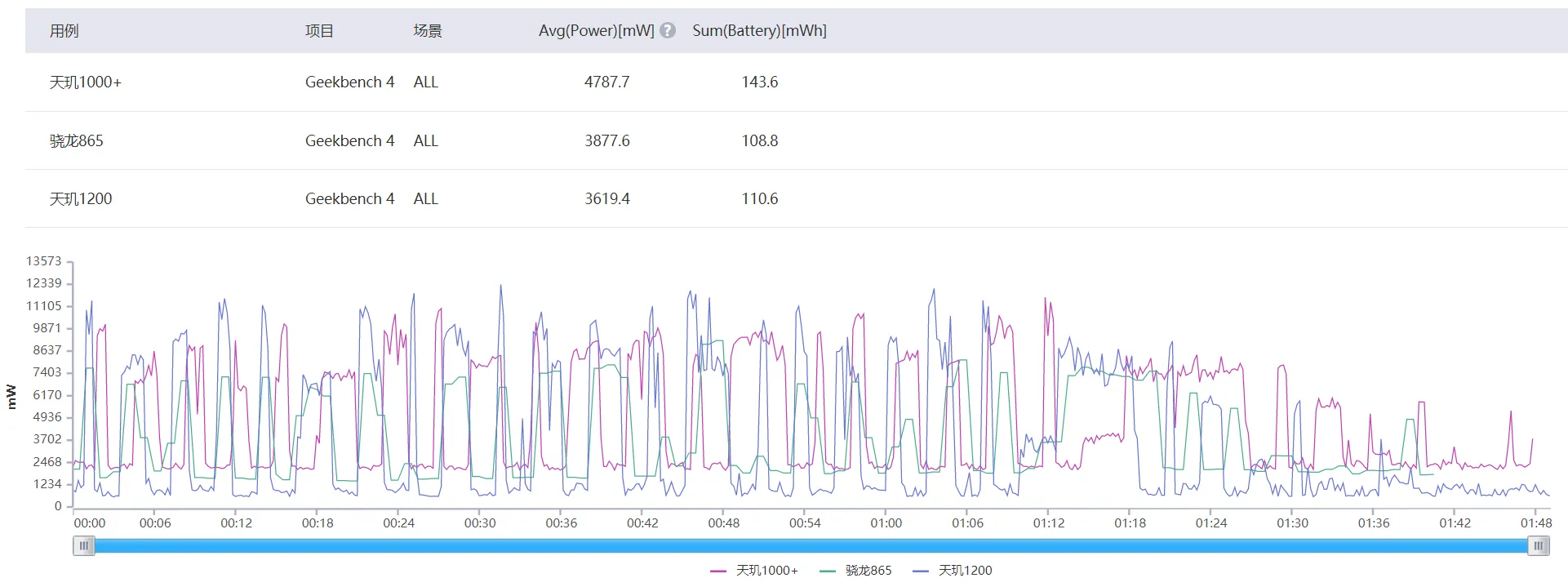Click the 00:00 label on the time axis
The image size is (1568, 587).
[90, 523]
